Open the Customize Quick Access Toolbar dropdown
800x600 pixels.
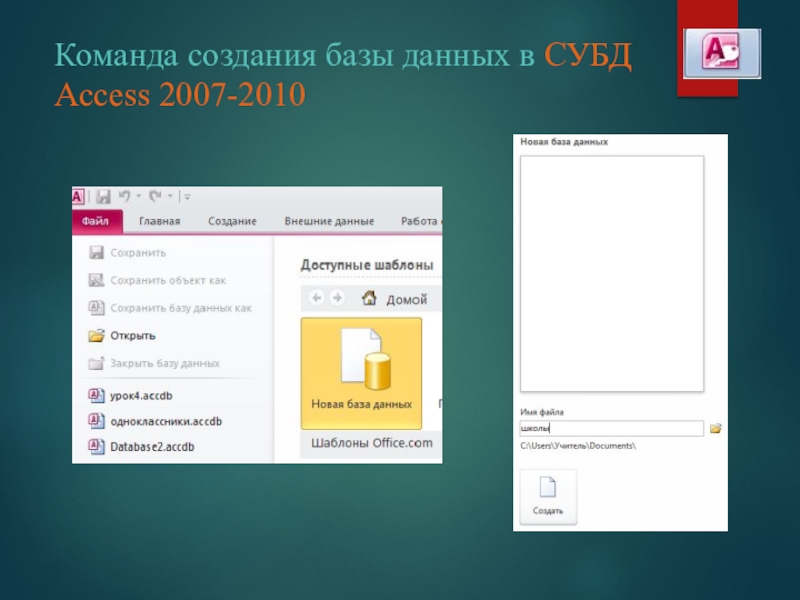[x=187, y=196]
